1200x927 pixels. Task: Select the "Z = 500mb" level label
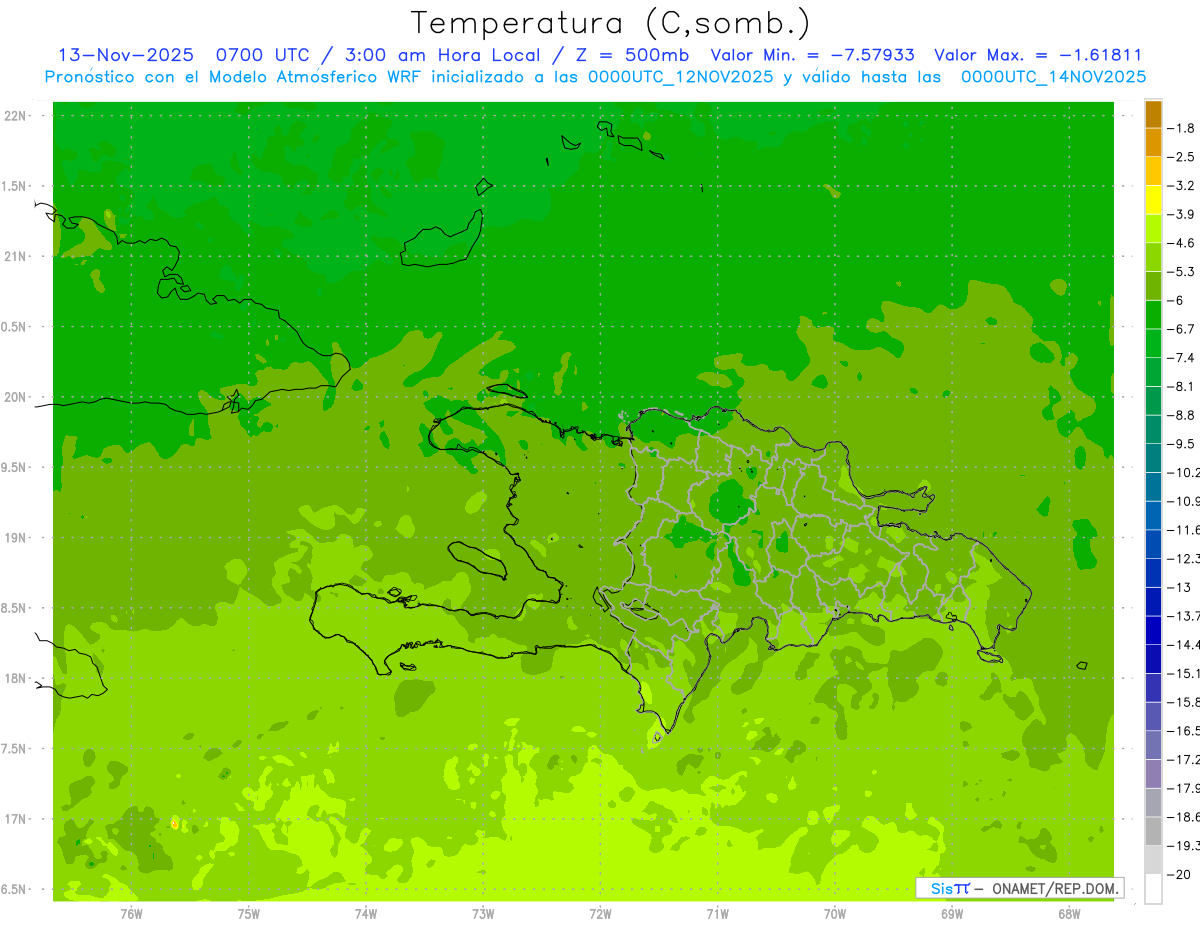pyautogui.click(x=633, y=55)
